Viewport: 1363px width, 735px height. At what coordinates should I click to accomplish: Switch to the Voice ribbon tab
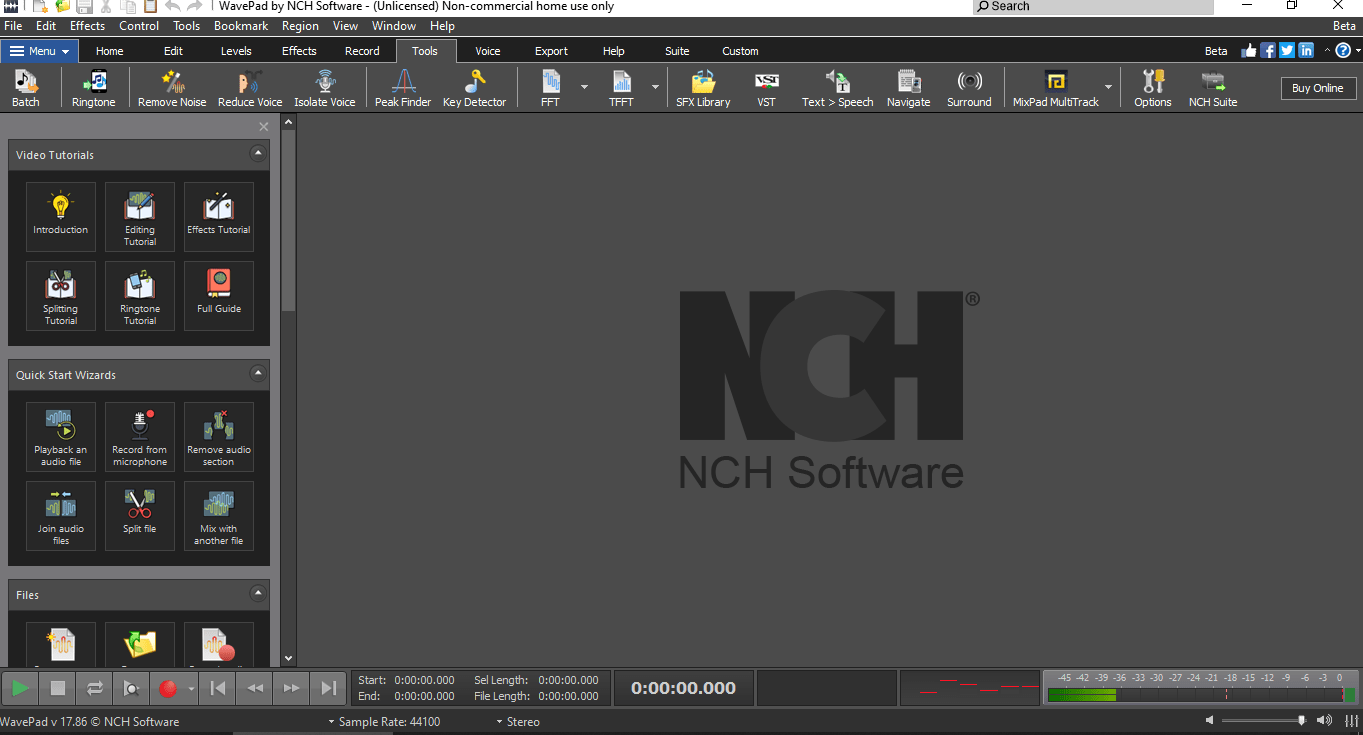(x=488, y=51)
